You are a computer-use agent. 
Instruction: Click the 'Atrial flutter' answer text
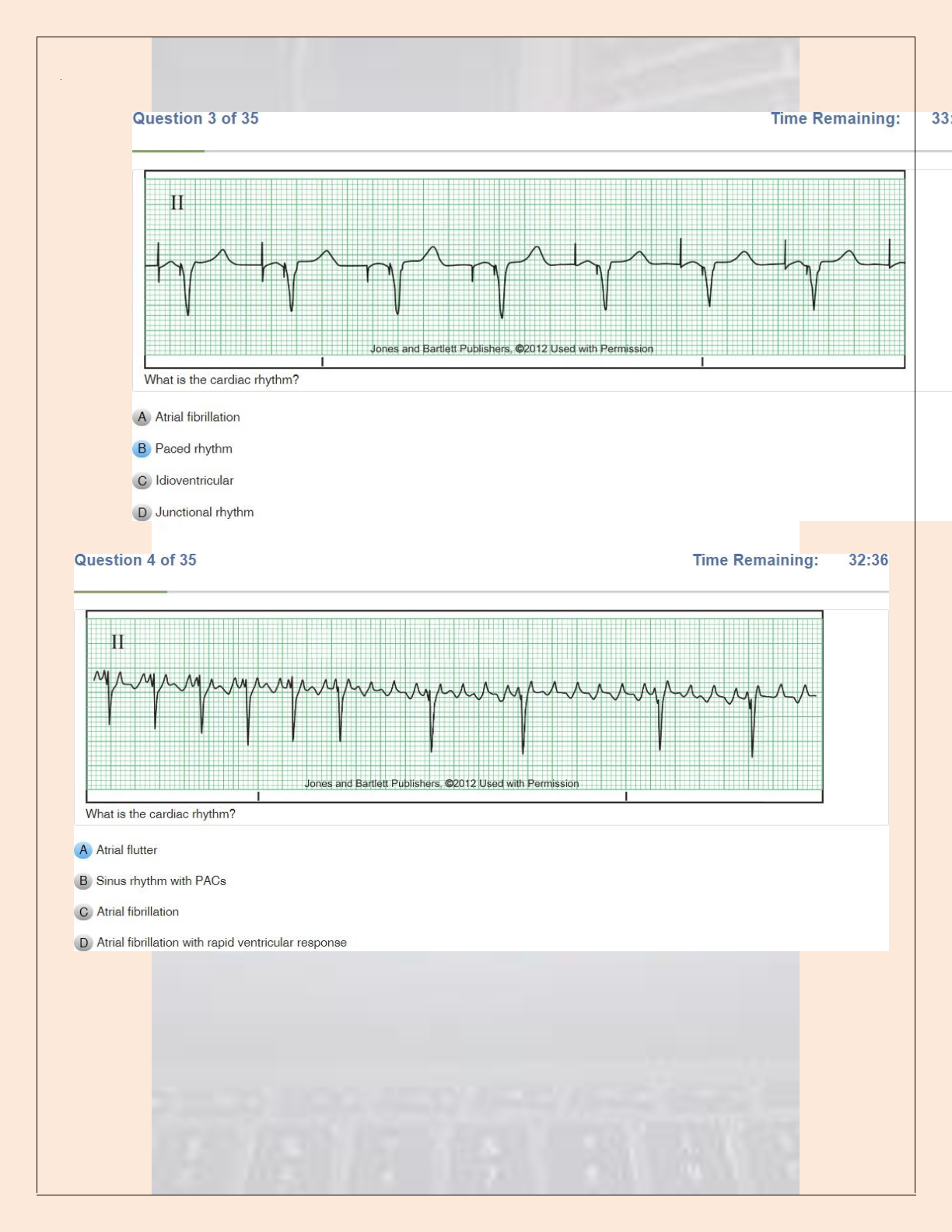coord(127,850)
